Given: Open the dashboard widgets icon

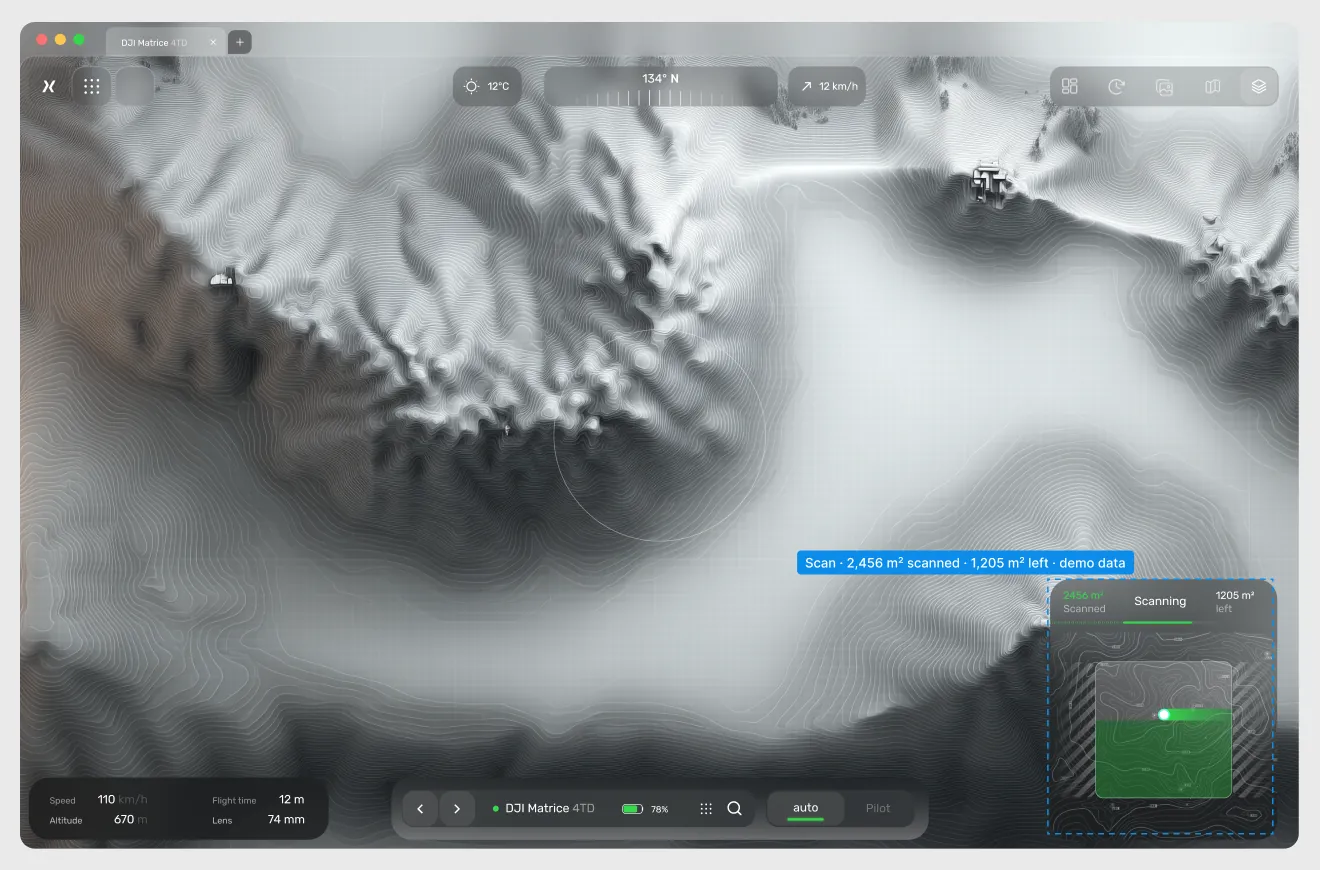Looking at the screenshot, I should (x=1069, y=87).
